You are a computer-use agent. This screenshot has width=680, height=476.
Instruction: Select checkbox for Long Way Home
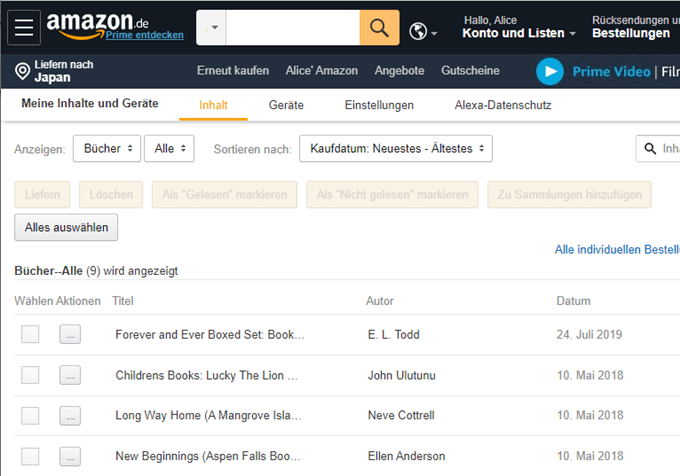[30, 416]
